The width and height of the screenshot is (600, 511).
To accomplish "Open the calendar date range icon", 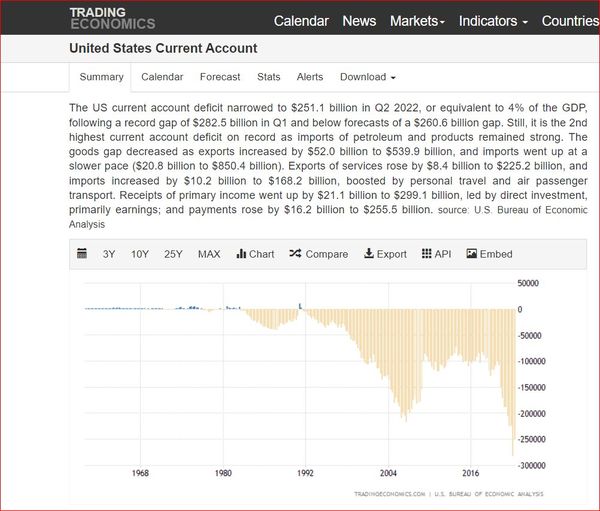I will click(83, 254).
